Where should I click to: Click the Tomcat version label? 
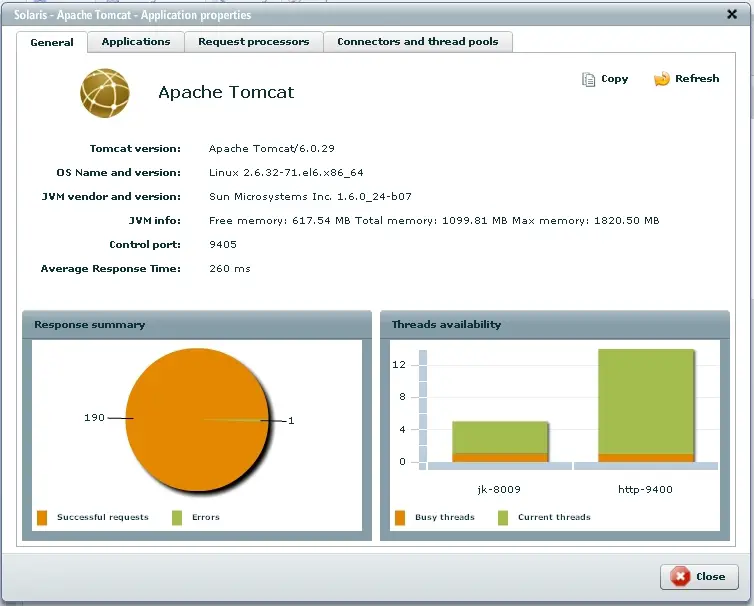click(x=135, y=149)
